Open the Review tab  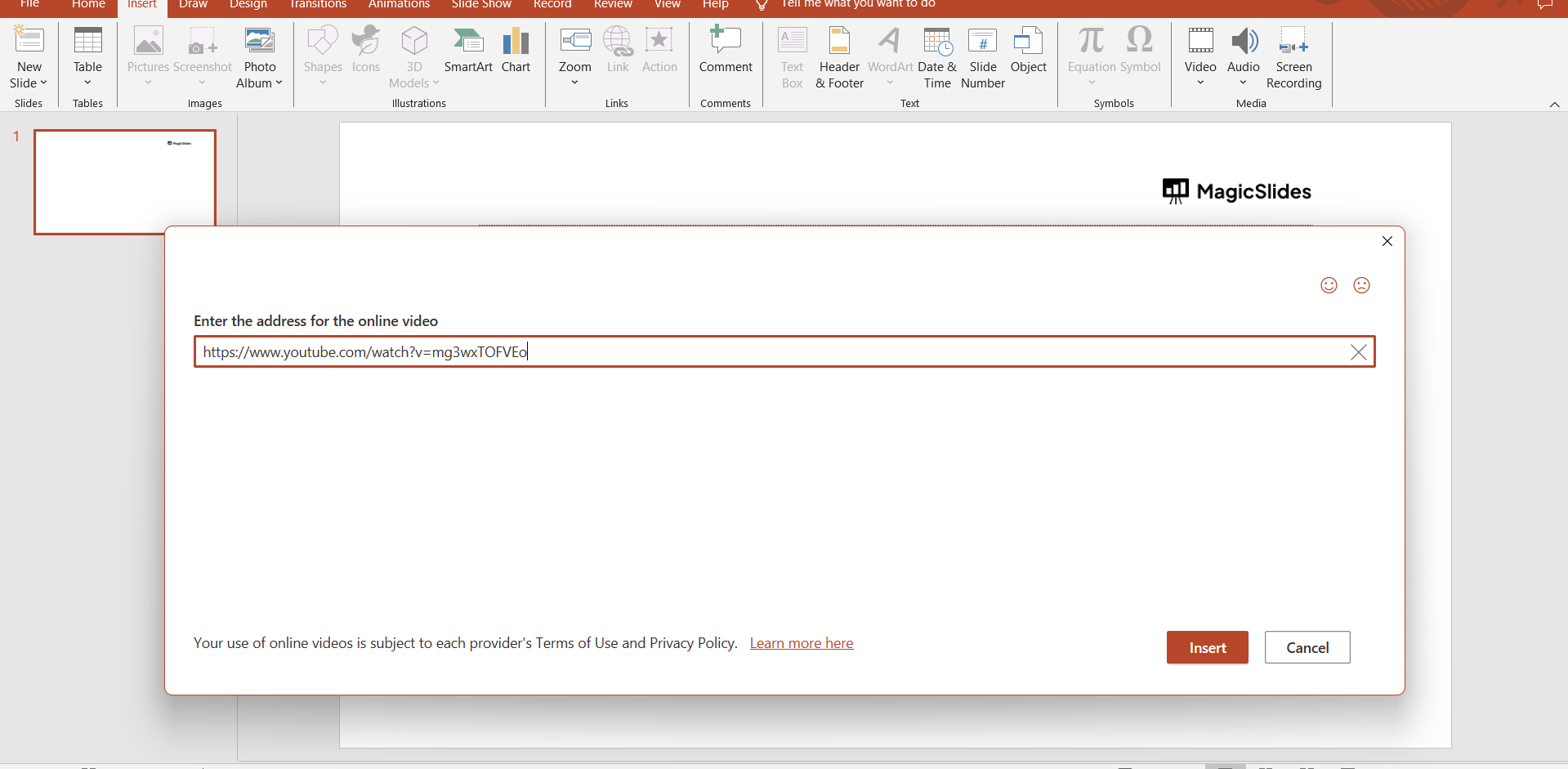613,5
